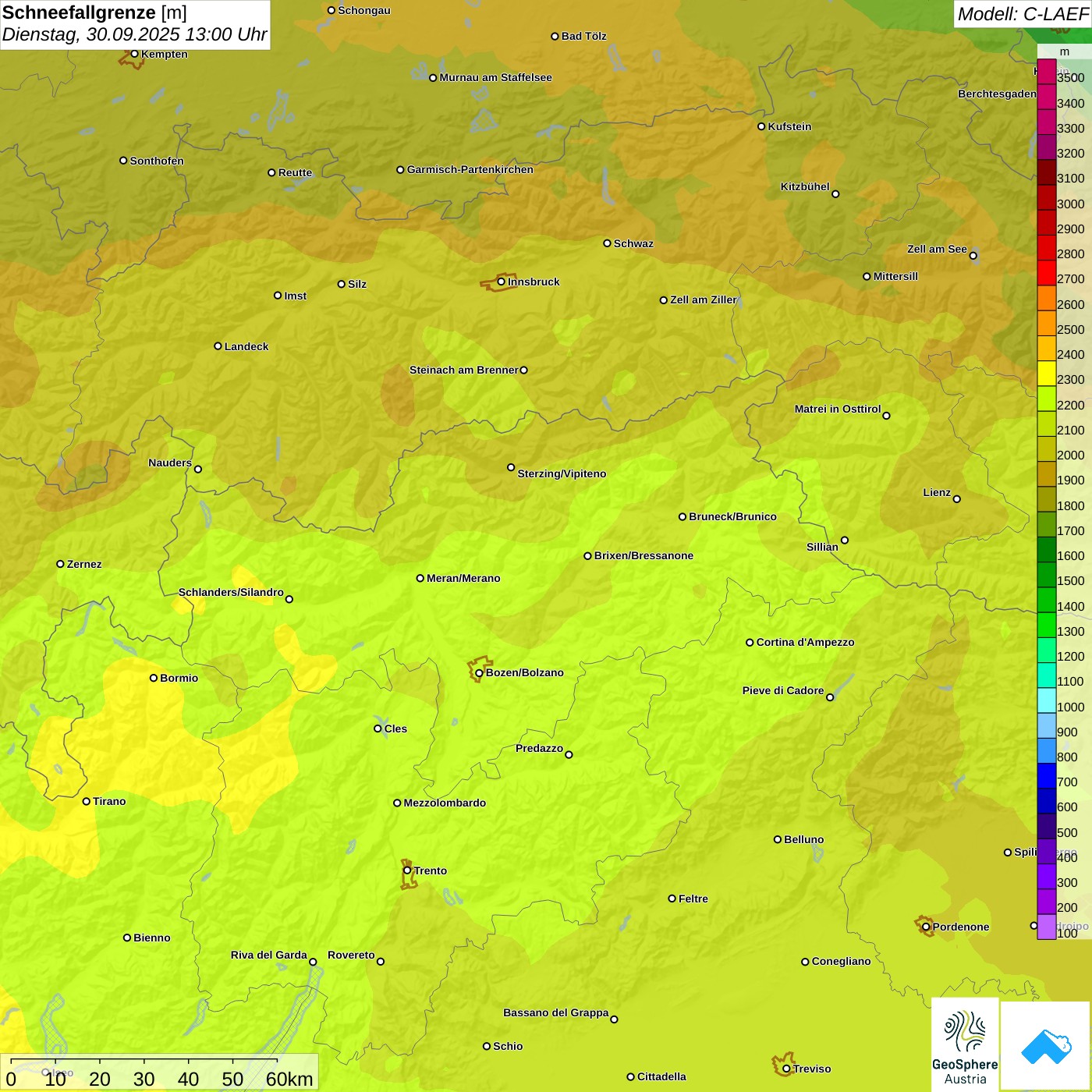The image size is (1092, 1092).
Task: Click the Bad Tölz location dot
Action: pos(555,36)
